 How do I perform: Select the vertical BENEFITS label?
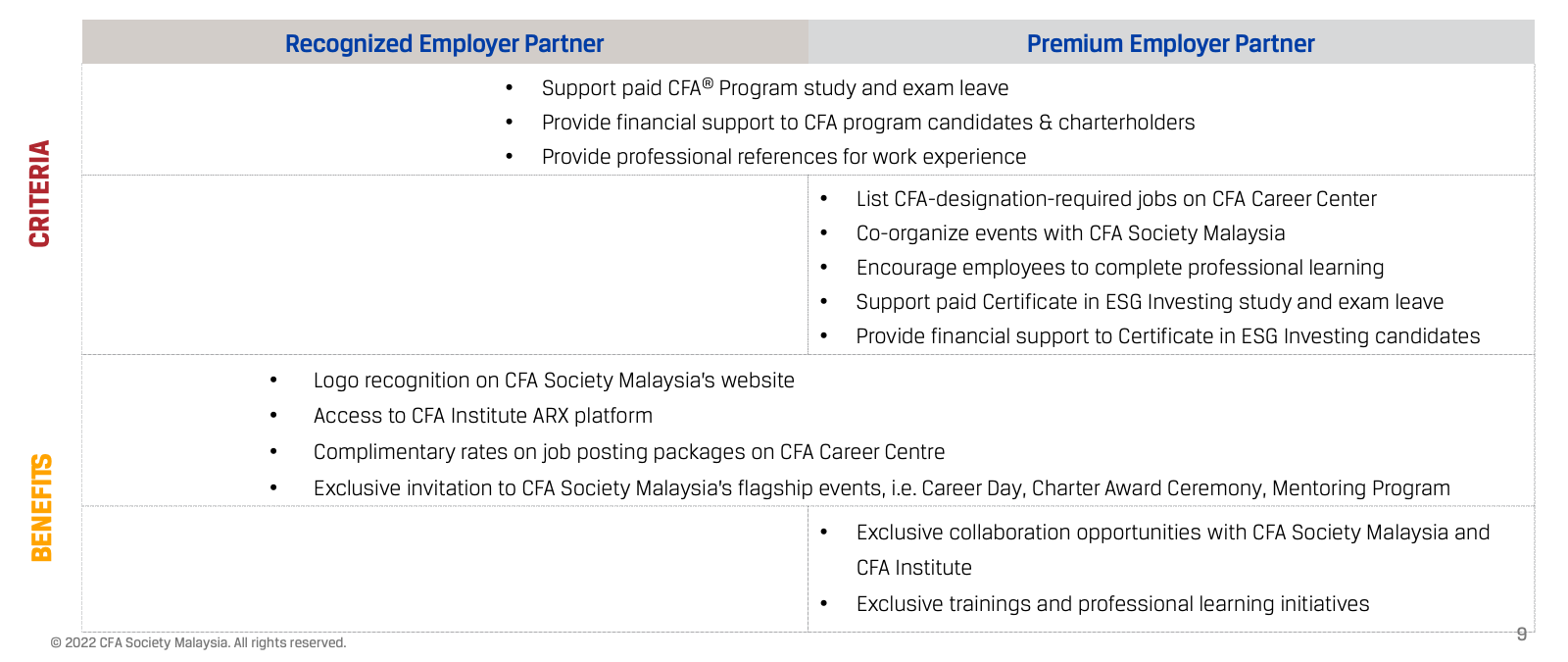41,507
